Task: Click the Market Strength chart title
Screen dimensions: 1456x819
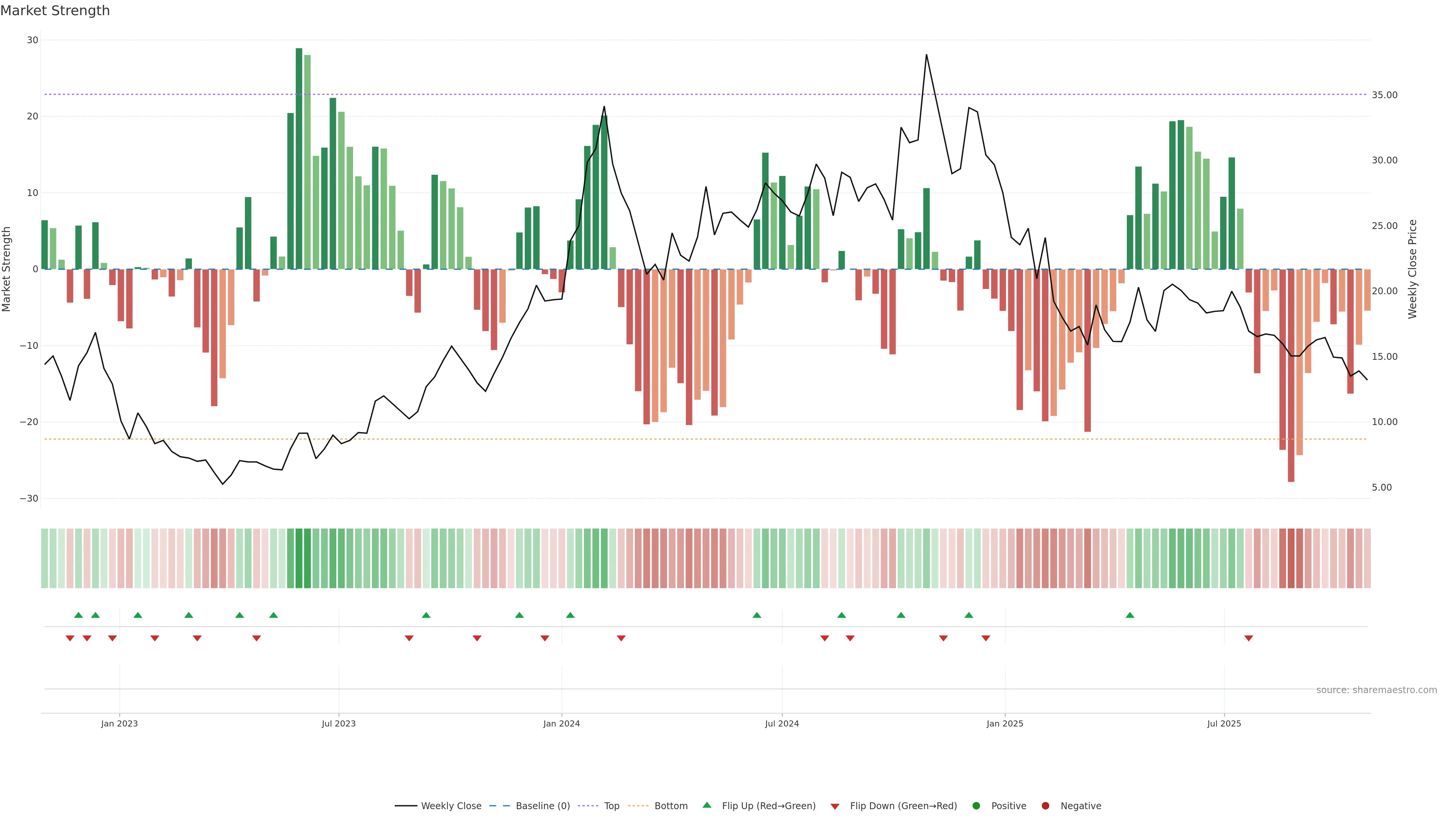Action: click(55, 11)
